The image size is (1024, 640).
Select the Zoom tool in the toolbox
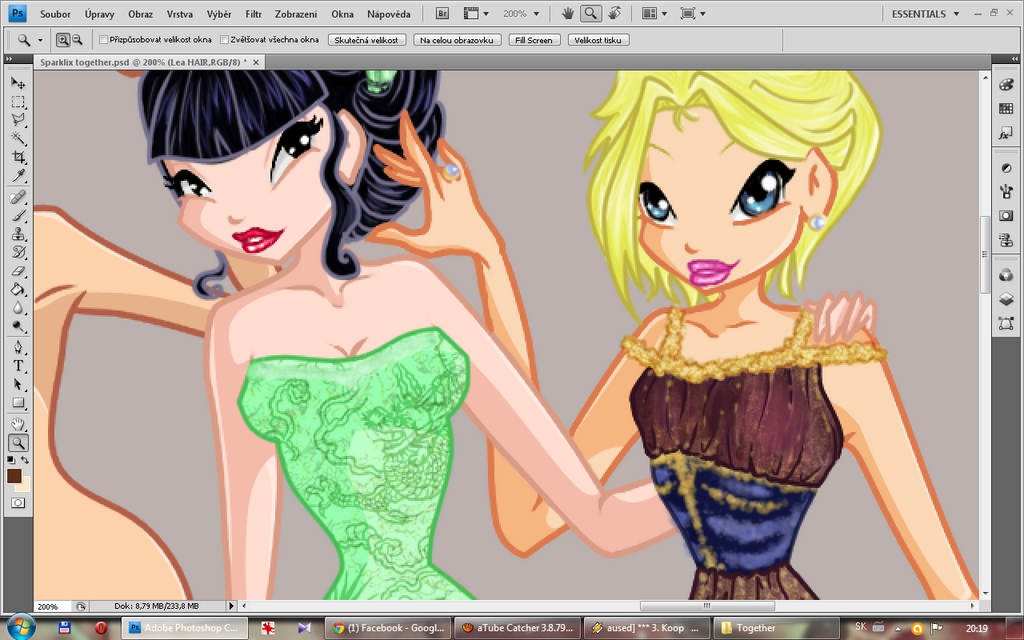click(x=18, y=443)
